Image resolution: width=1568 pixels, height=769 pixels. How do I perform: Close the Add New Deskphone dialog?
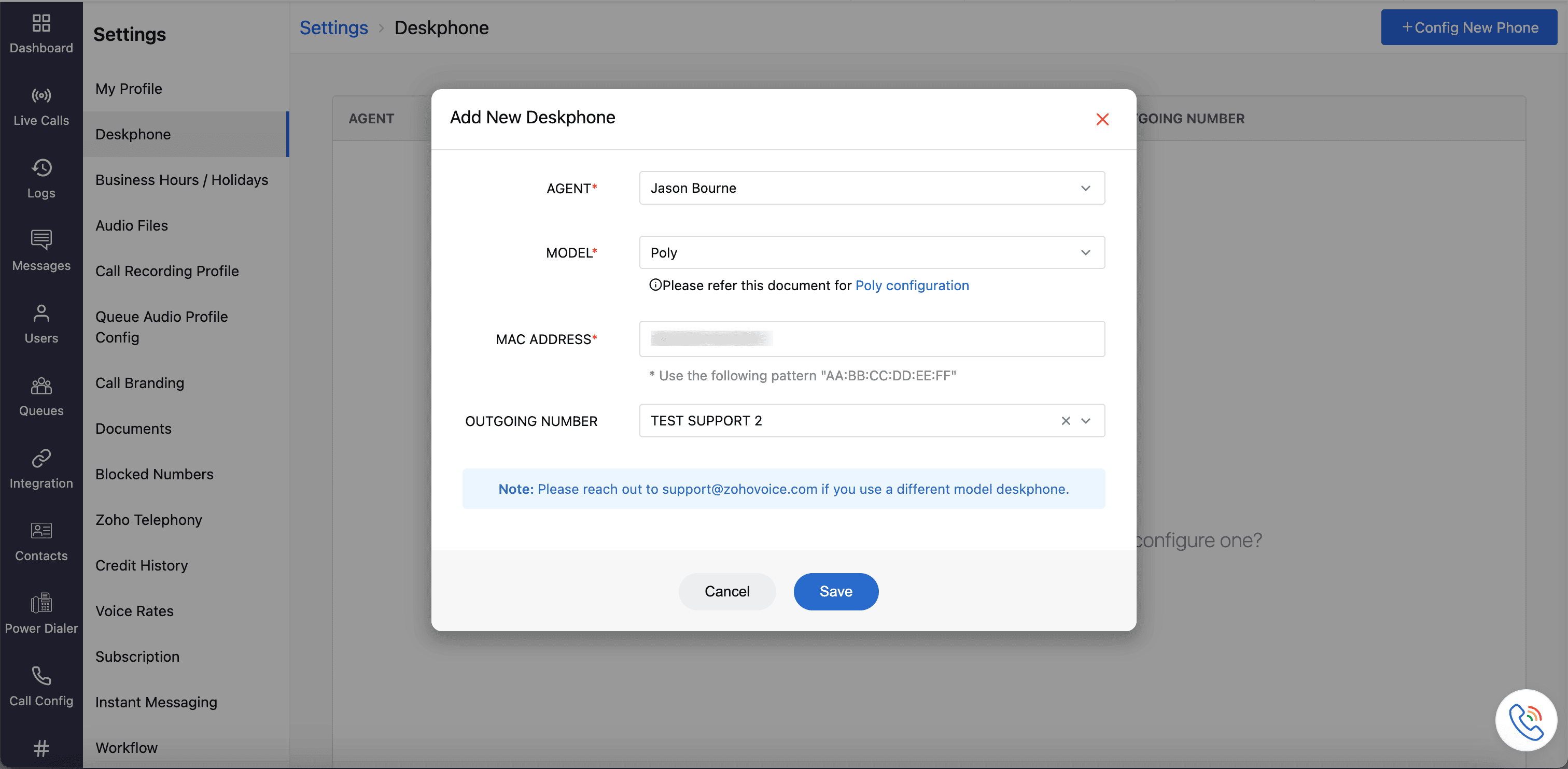pos(1102,119)
